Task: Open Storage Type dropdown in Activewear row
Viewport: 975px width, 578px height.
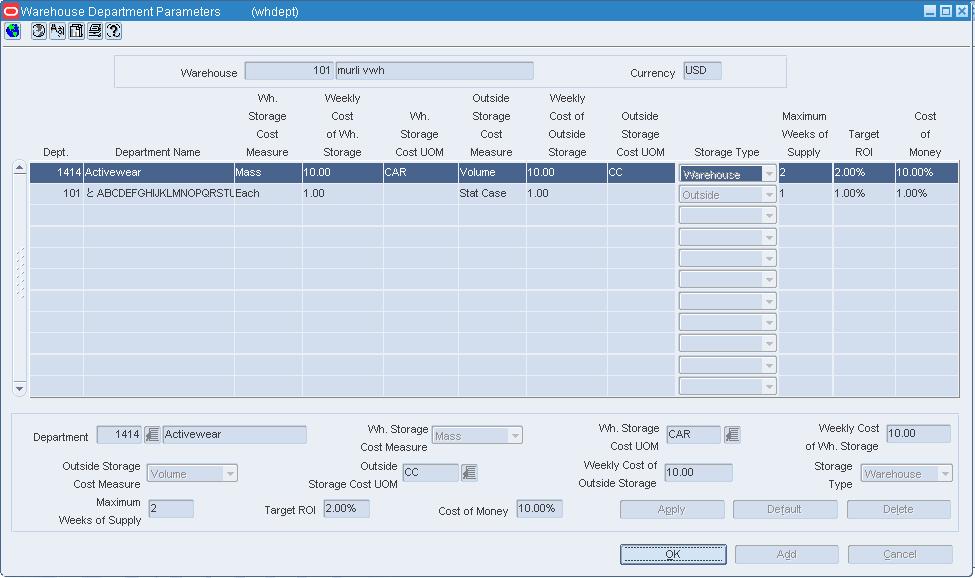Action: click(x=769, y=174)
